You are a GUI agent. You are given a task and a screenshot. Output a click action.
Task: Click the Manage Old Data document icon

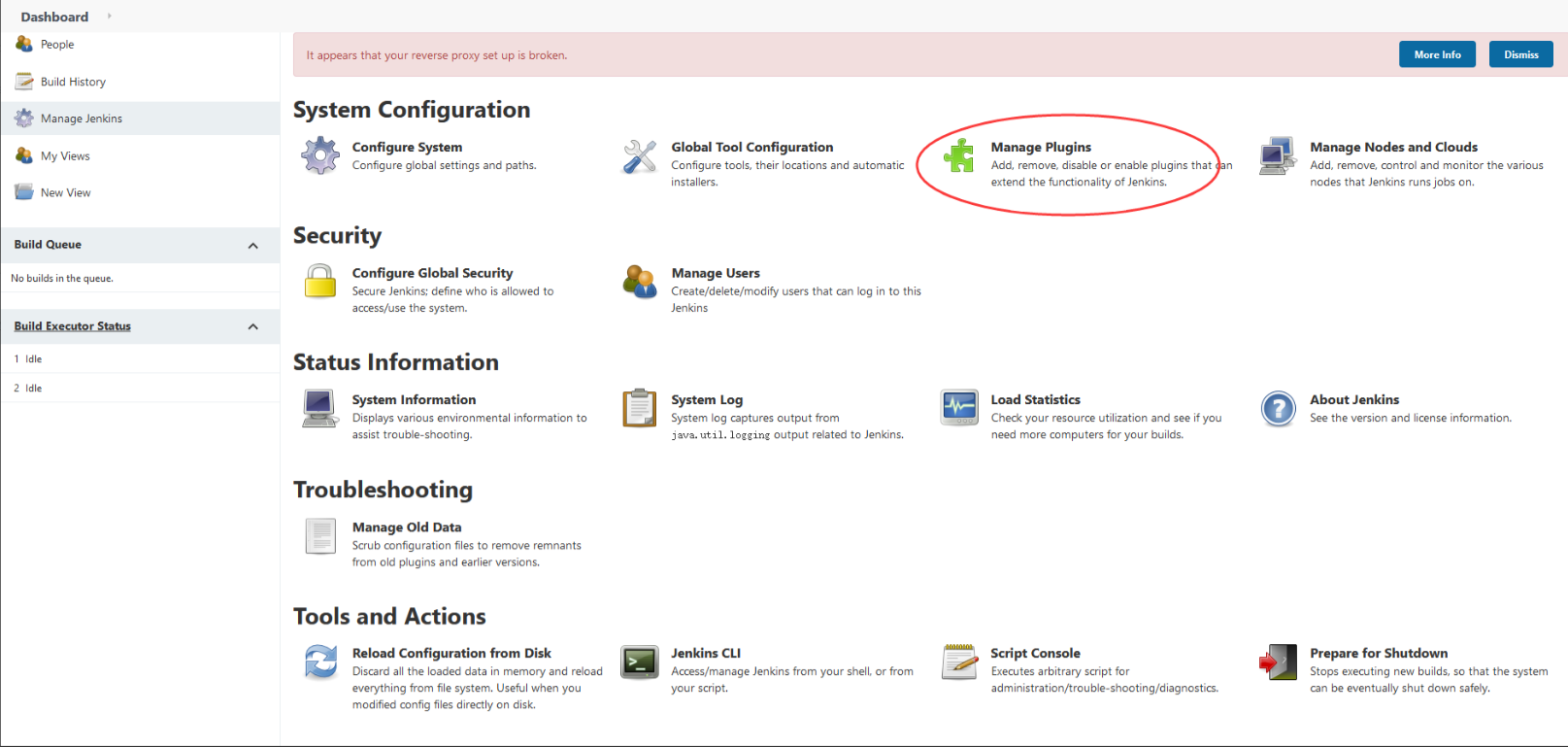[320, 535]
